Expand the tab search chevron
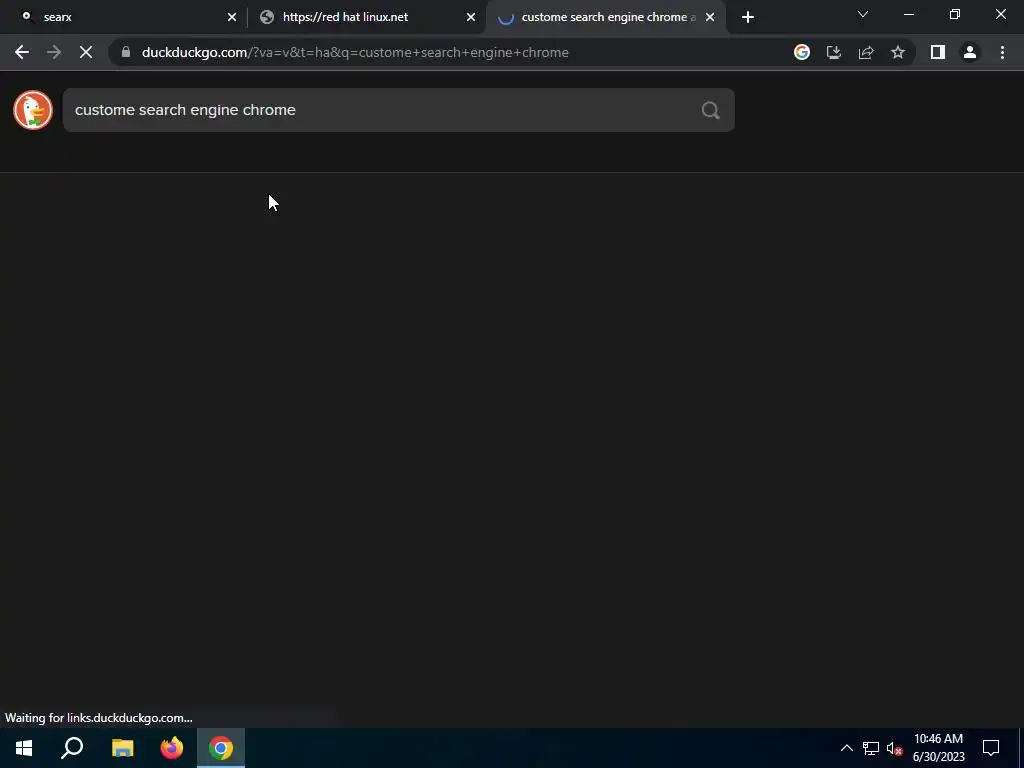1024x768 pixels. [863, 14]
